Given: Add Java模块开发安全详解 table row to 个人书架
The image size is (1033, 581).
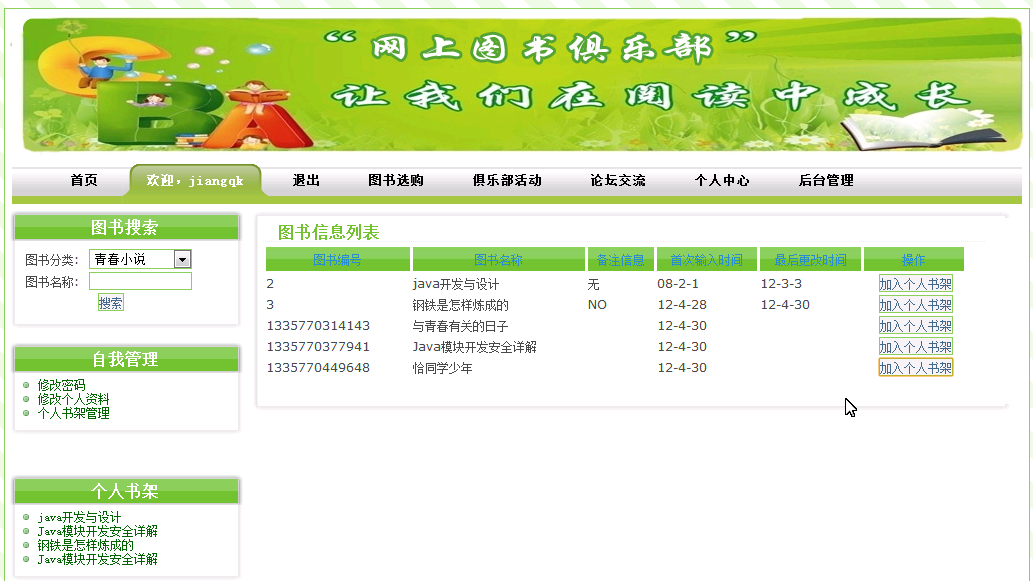Looking at the screenshot, I should 915,347.
